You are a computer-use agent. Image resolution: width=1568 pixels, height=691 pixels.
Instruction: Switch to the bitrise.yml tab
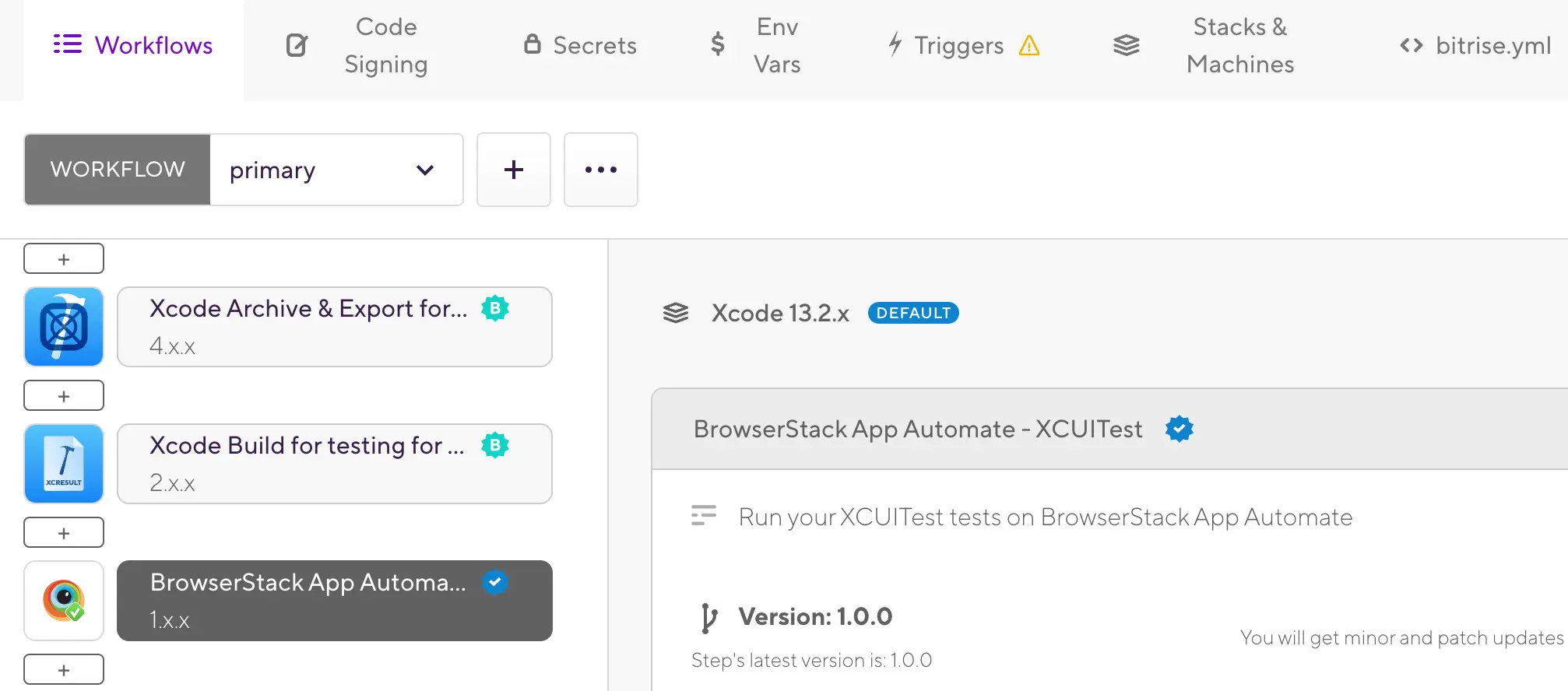1475,46
